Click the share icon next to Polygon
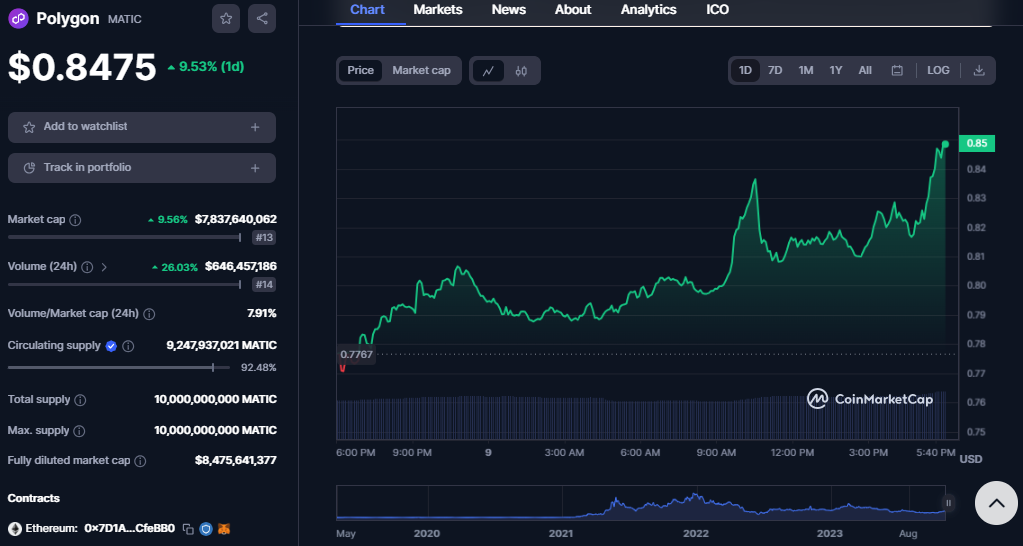The height and width of the screenshot is (546, 1023). tap(262, 18)
